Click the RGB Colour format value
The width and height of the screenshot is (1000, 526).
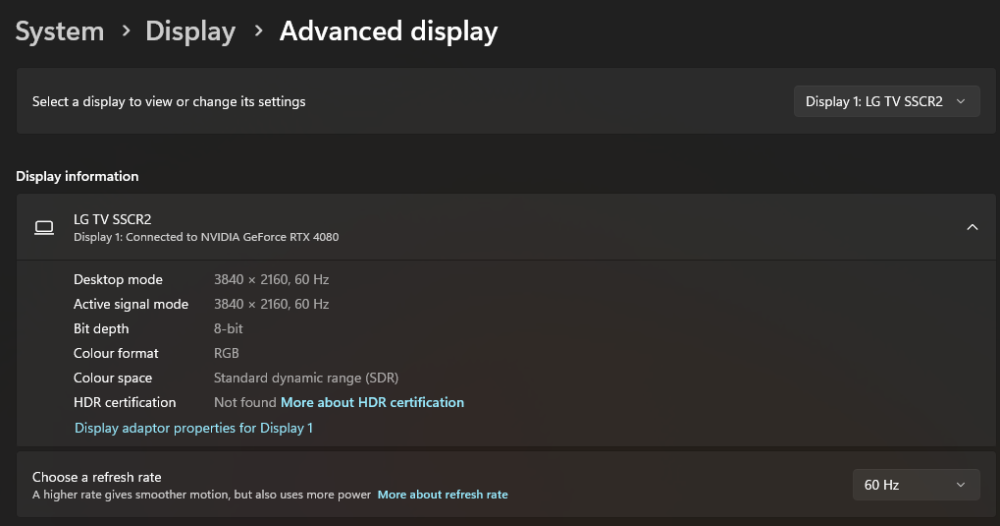pyautogui.click(x=226, y=353)
